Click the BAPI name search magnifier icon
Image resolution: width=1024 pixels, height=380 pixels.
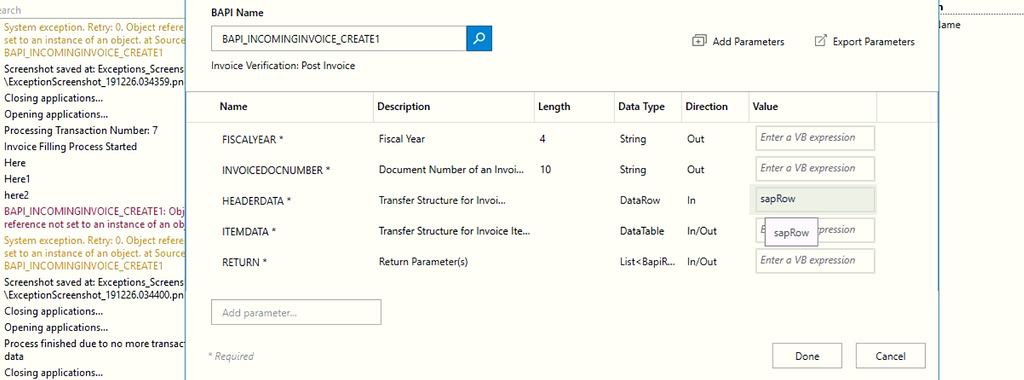coord(479,39)
